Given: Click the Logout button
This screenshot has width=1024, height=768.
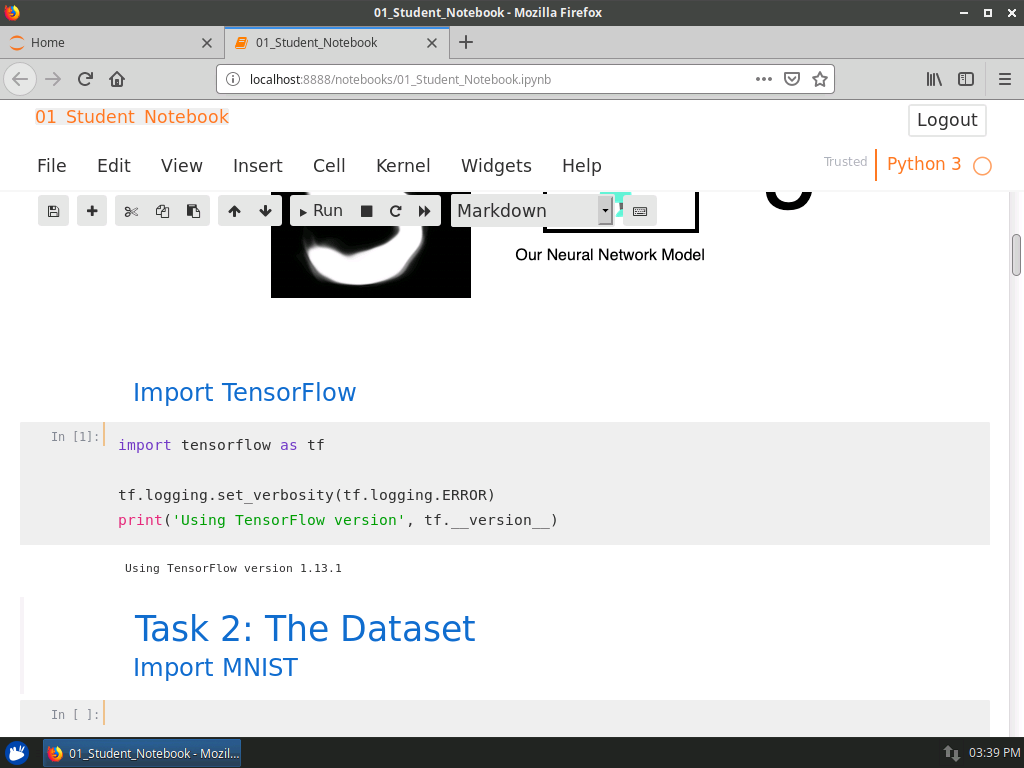Looking at the screenshot, I should click(x=947, y=120).
